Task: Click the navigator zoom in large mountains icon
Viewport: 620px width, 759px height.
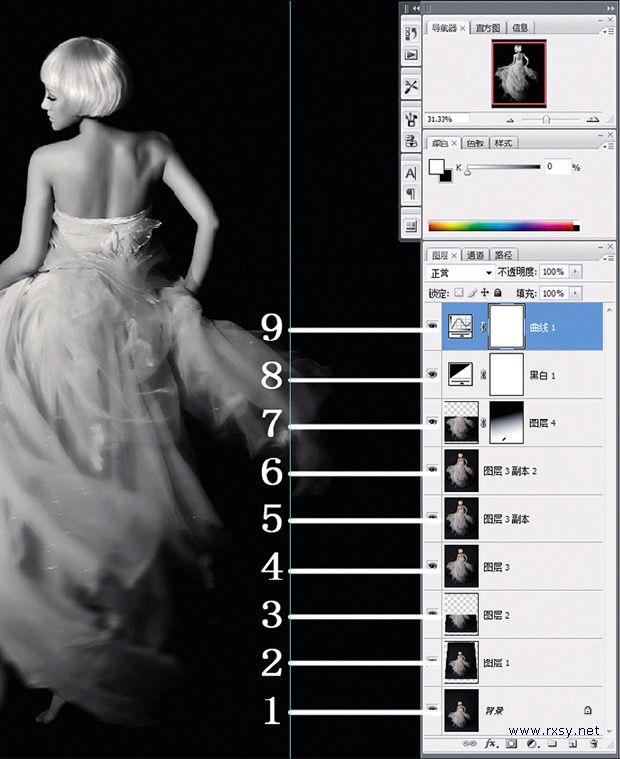Action: 592,119
